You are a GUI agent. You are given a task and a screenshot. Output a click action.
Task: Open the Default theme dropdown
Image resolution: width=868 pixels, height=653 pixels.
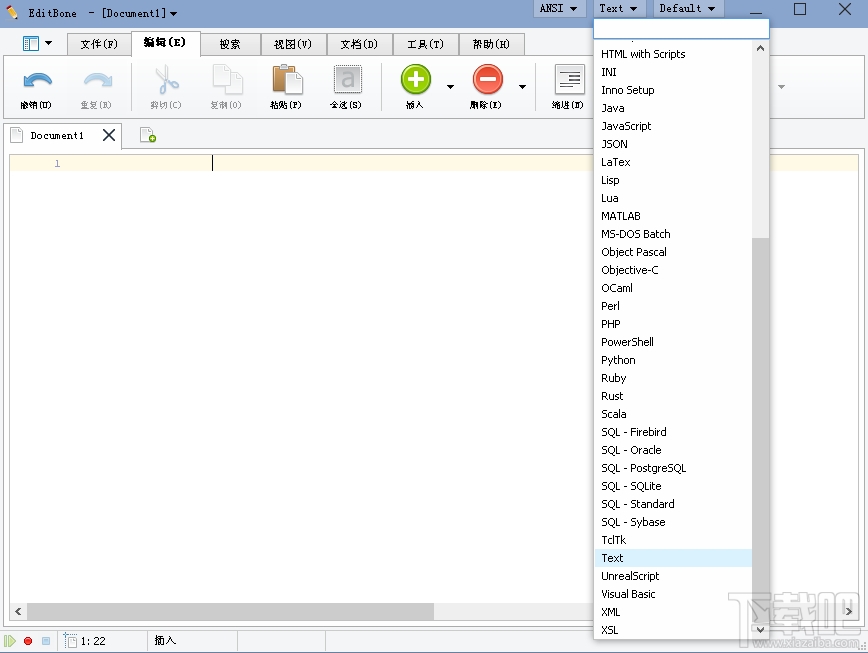click(687, 8)
